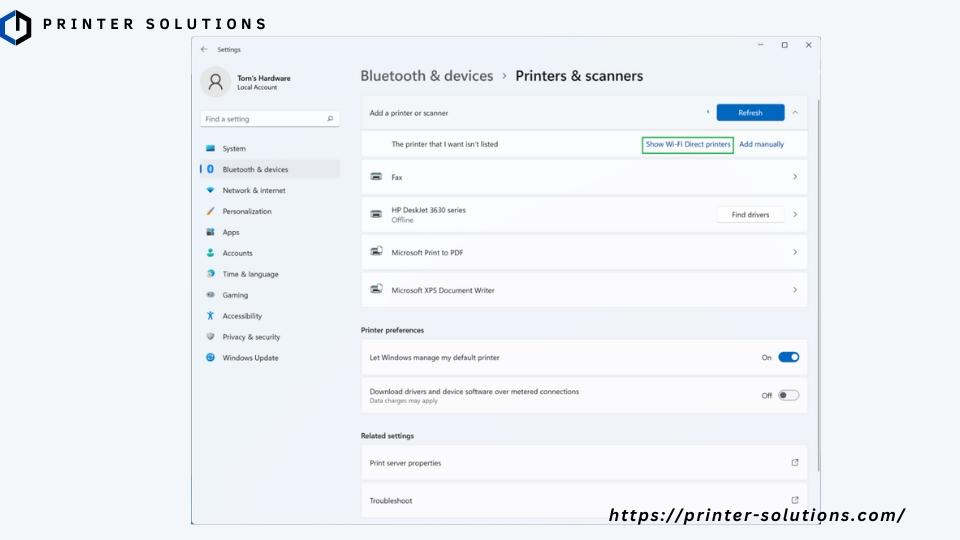Click the Find drivers button

(750, 214)
